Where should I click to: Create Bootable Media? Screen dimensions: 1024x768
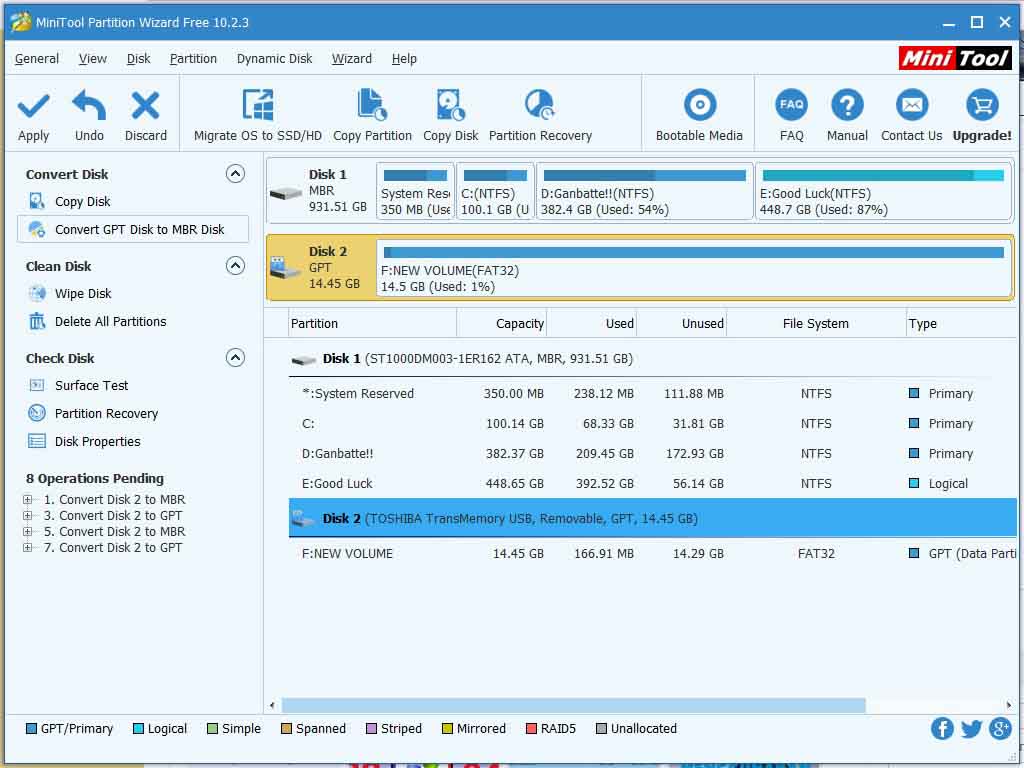pyautogui.click(x=699, y=116)
